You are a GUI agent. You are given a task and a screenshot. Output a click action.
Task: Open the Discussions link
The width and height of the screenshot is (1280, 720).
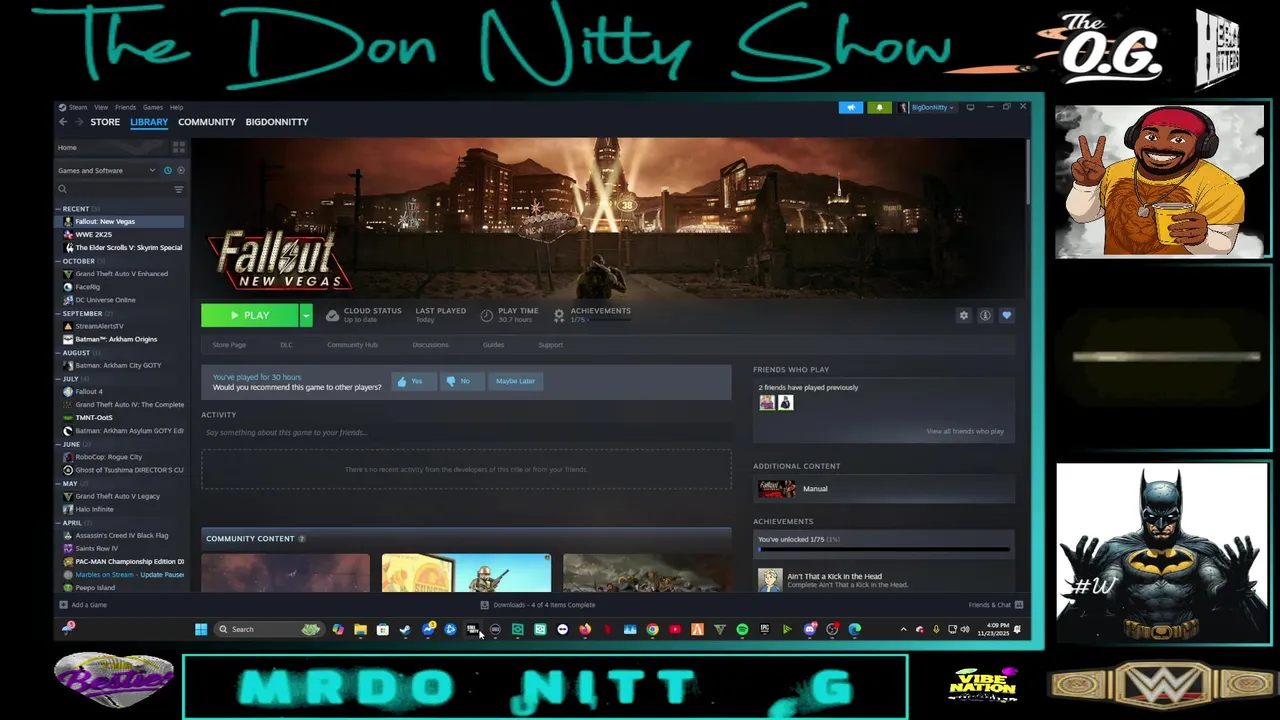(430, 345)
